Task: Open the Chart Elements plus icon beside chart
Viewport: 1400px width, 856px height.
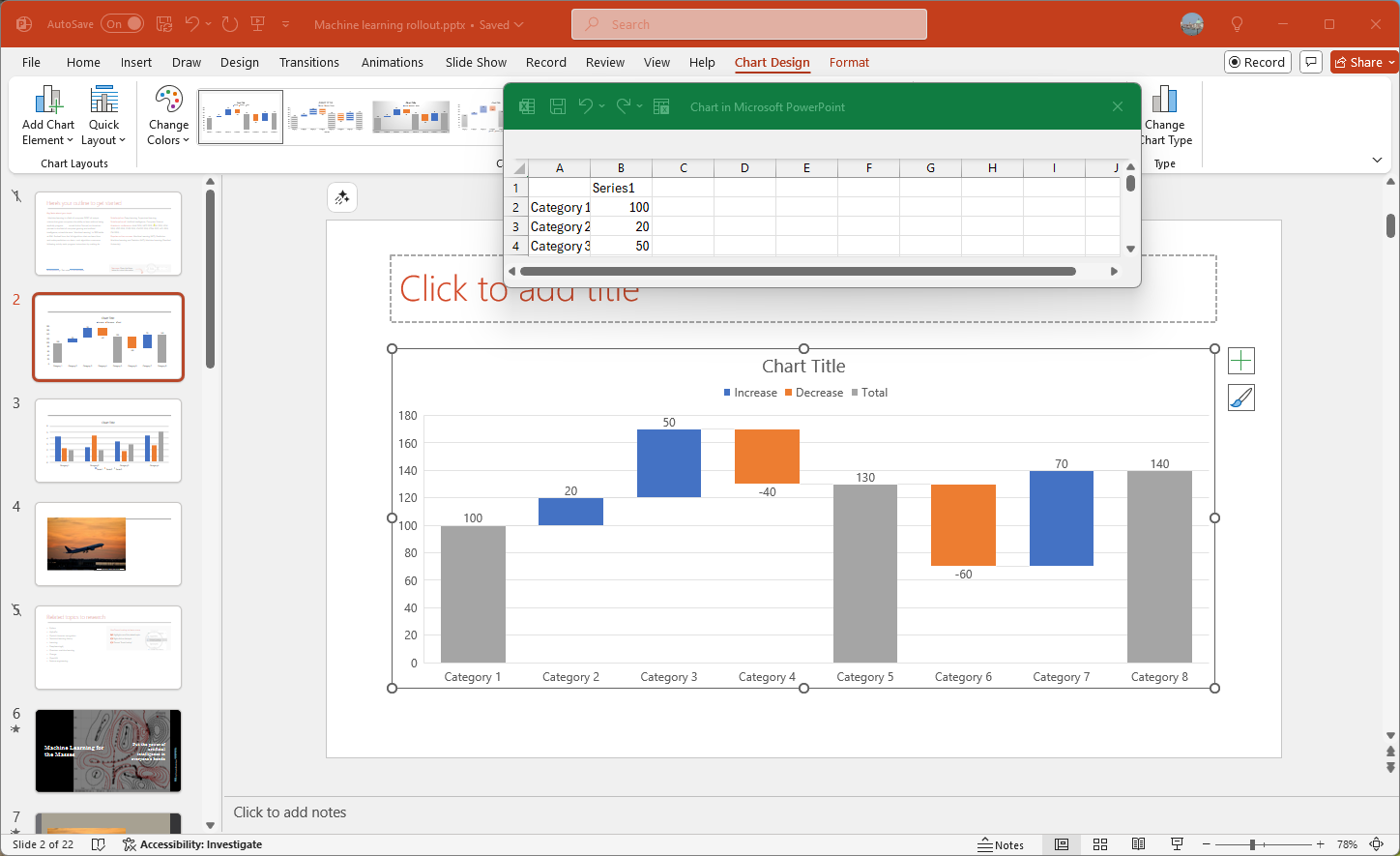Action: [x=1241, y=360]
